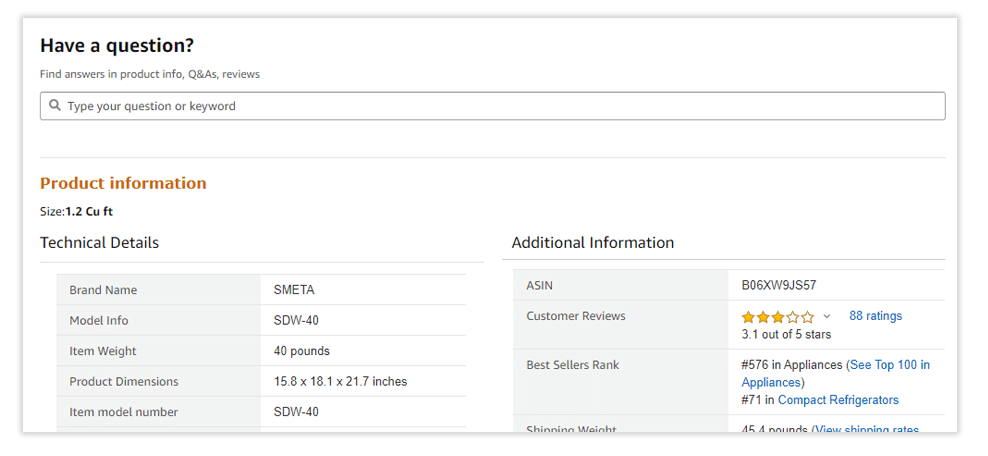The image size is (988, 456).
Task: Open See Top 100 in Appliances link
Action: click(x=836, y=373)
